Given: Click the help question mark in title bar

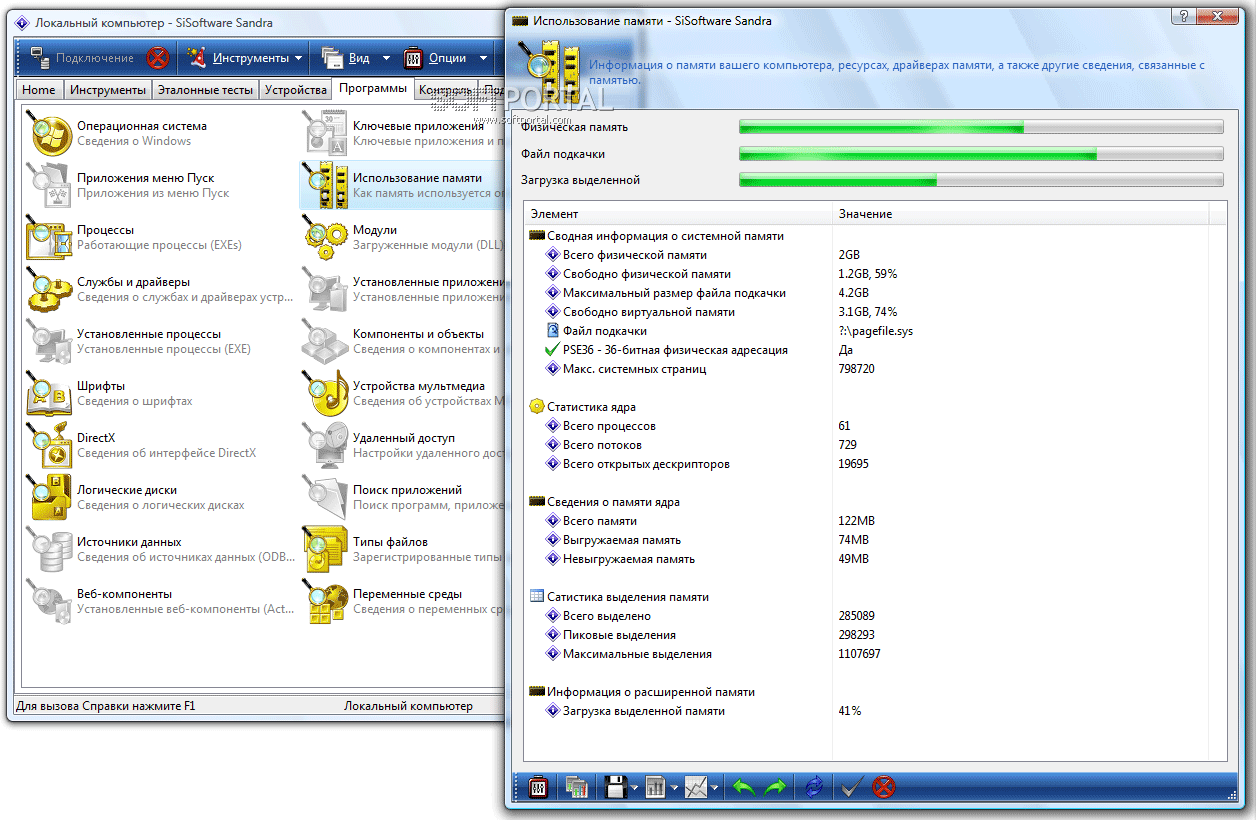Looking at the screenshot, I should pyautogui.click(x=1183, y=17).
